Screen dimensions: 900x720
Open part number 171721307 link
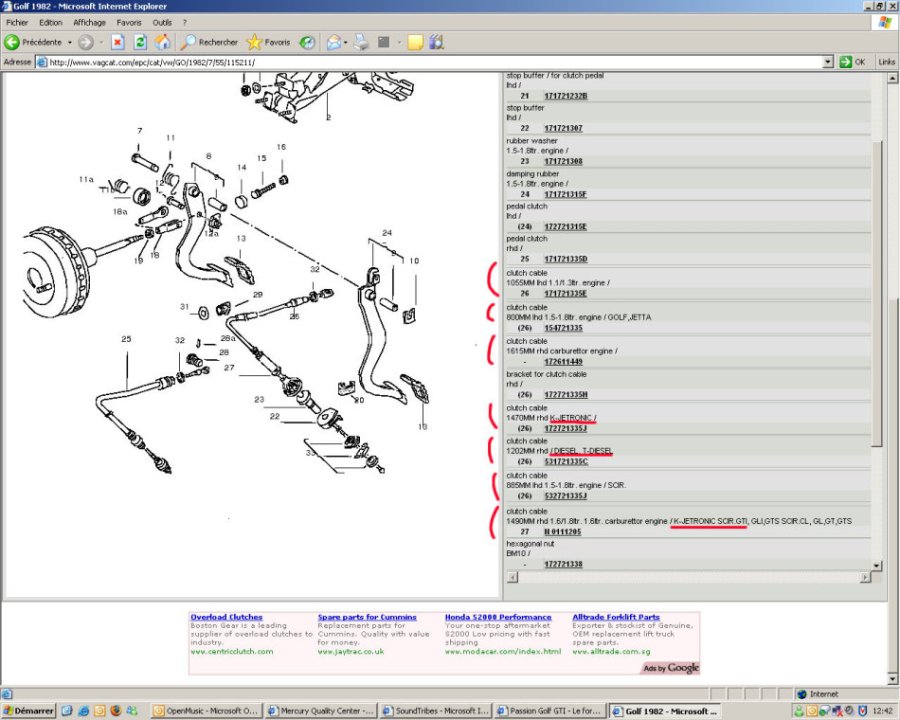click(563, 128)
